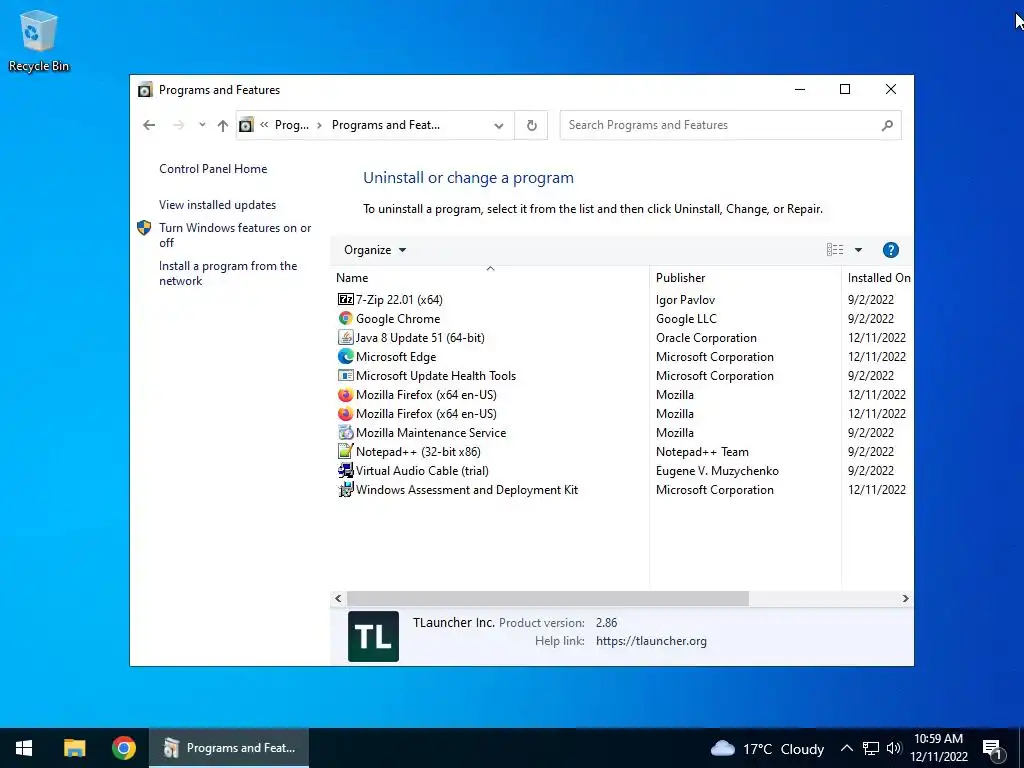The width and height of the screenshot is (1024, 768).
Task: Click the 7-Zip program icon
Action: coord(345,300)
